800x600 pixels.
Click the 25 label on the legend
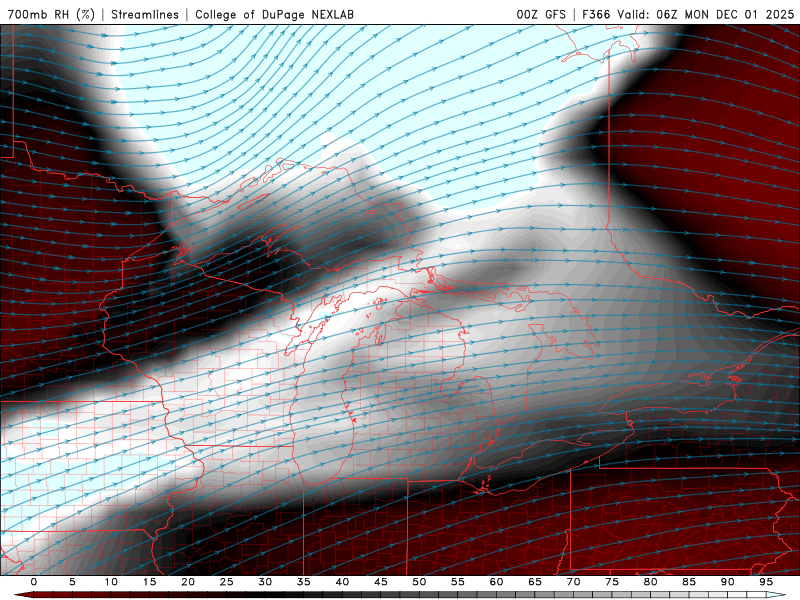(227, 582)
